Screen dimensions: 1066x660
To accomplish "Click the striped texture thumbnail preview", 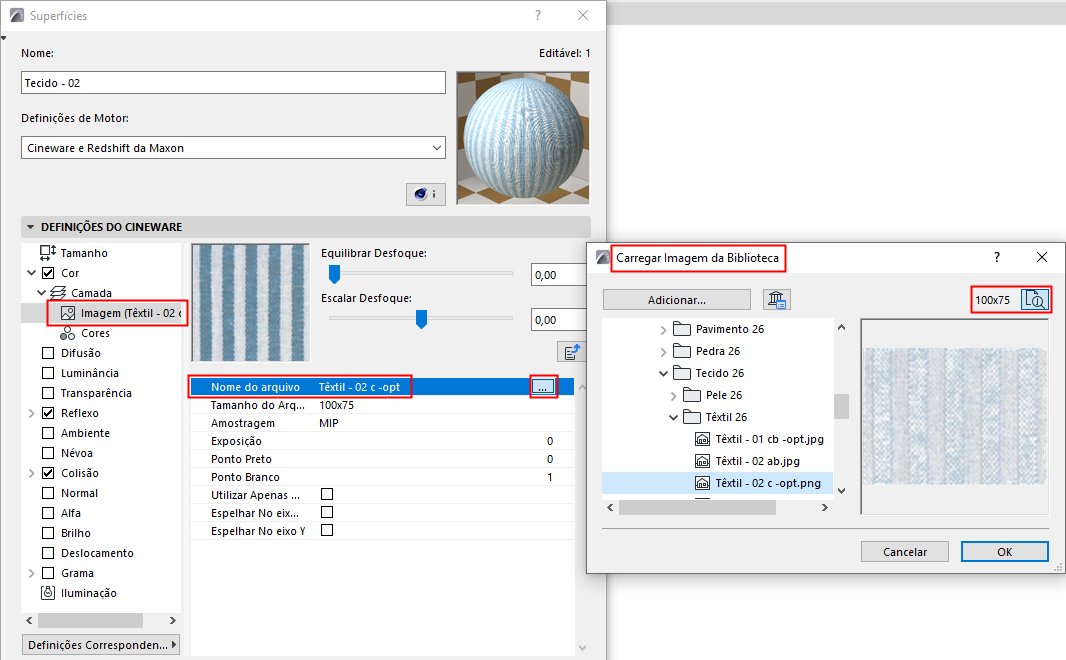I will point(250,302).
